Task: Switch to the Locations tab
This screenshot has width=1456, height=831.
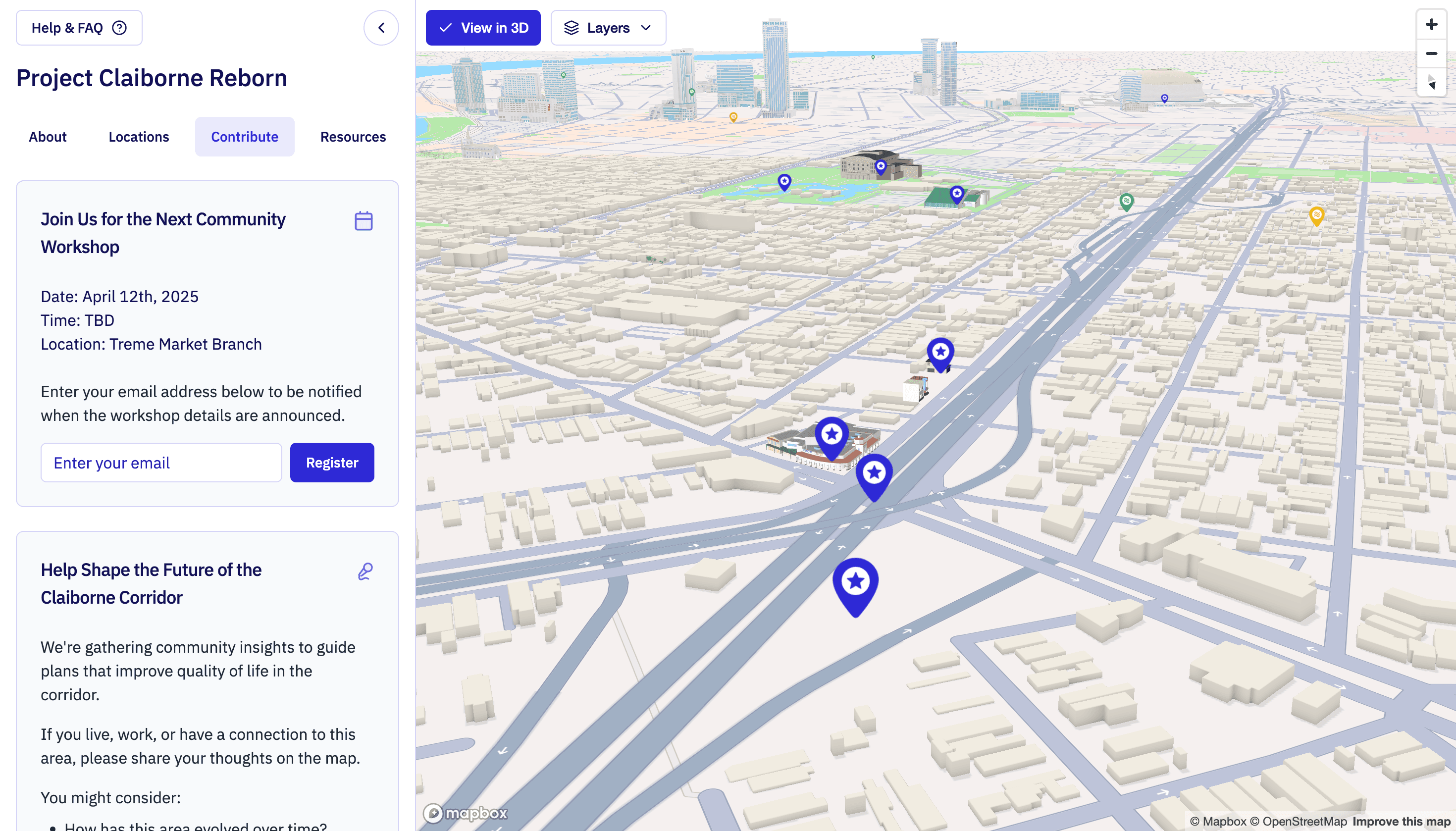Action: [x=139, y=137]
